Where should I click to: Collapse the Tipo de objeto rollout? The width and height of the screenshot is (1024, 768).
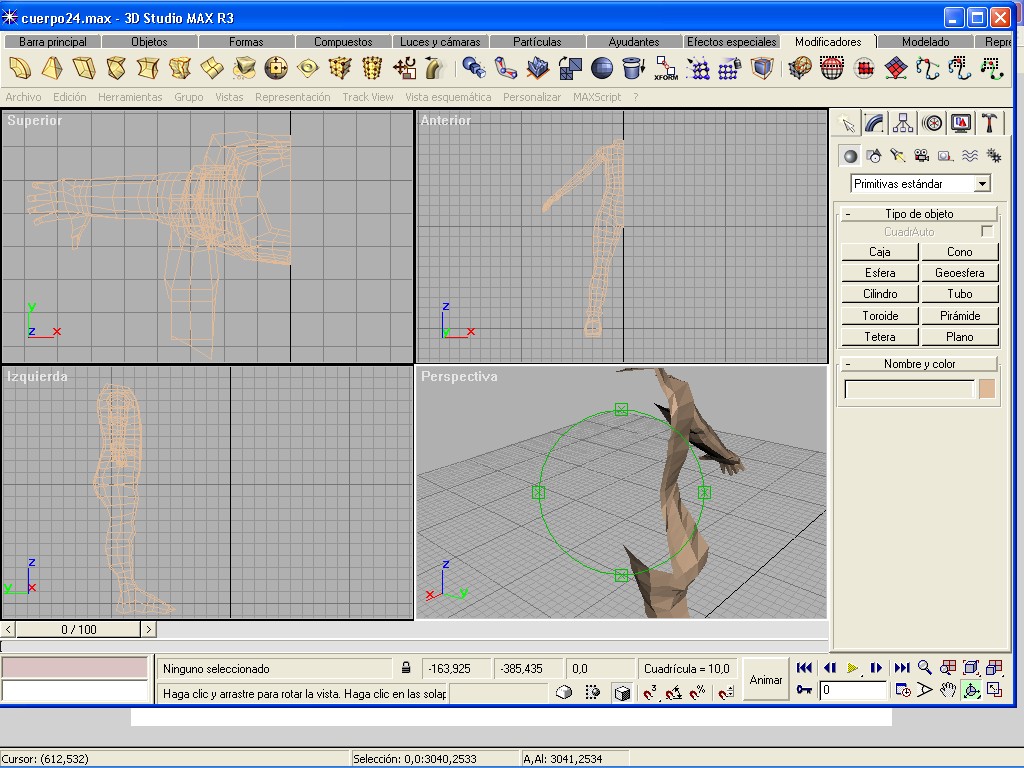[x=919, y=214]
